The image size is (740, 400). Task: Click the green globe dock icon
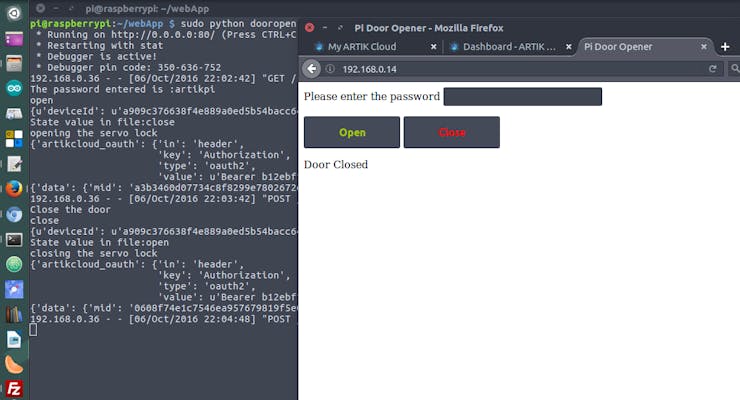14,264
